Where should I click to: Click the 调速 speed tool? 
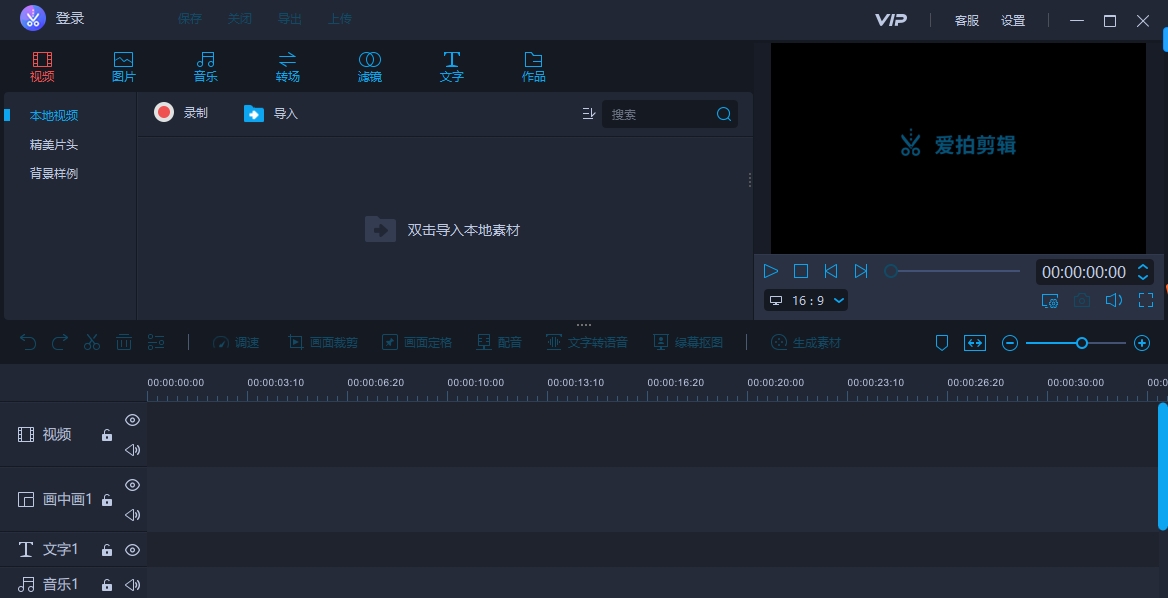click(x=236, y=343)
